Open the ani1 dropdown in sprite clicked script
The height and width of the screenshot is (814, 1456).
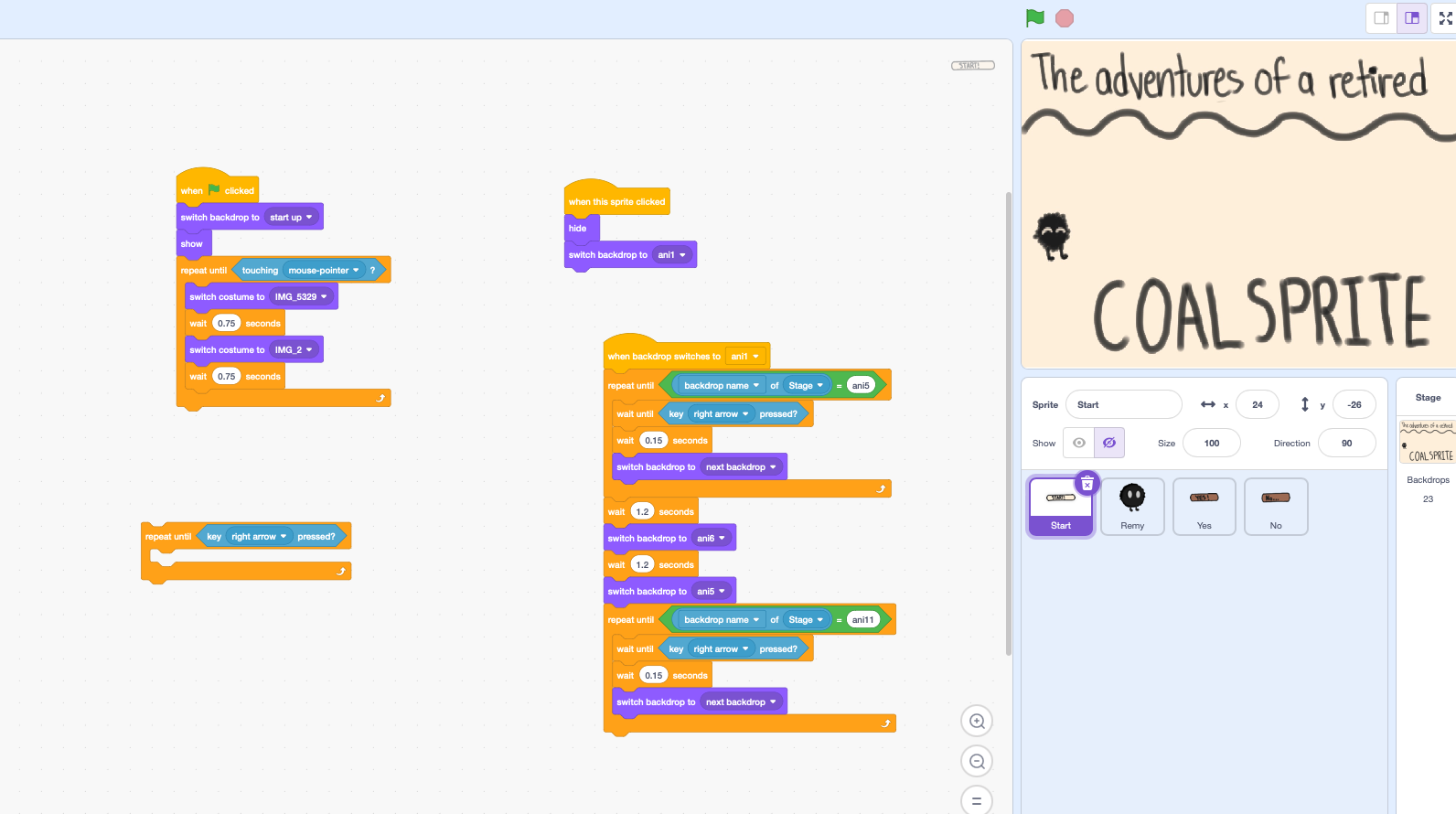coord(672,254)
